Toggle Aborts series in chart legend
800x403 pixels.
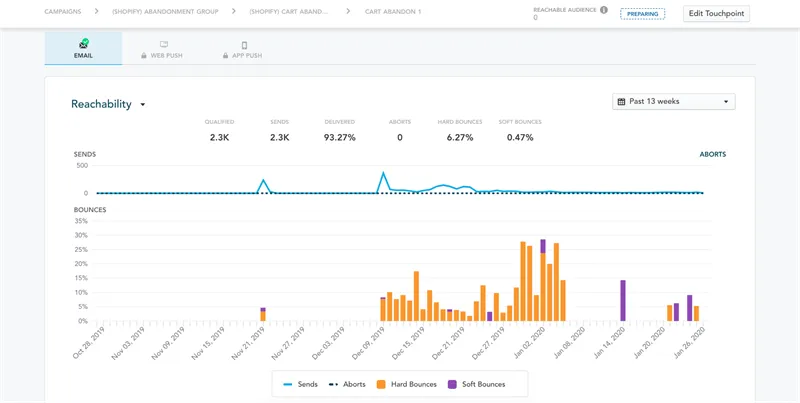coord(346,384)
